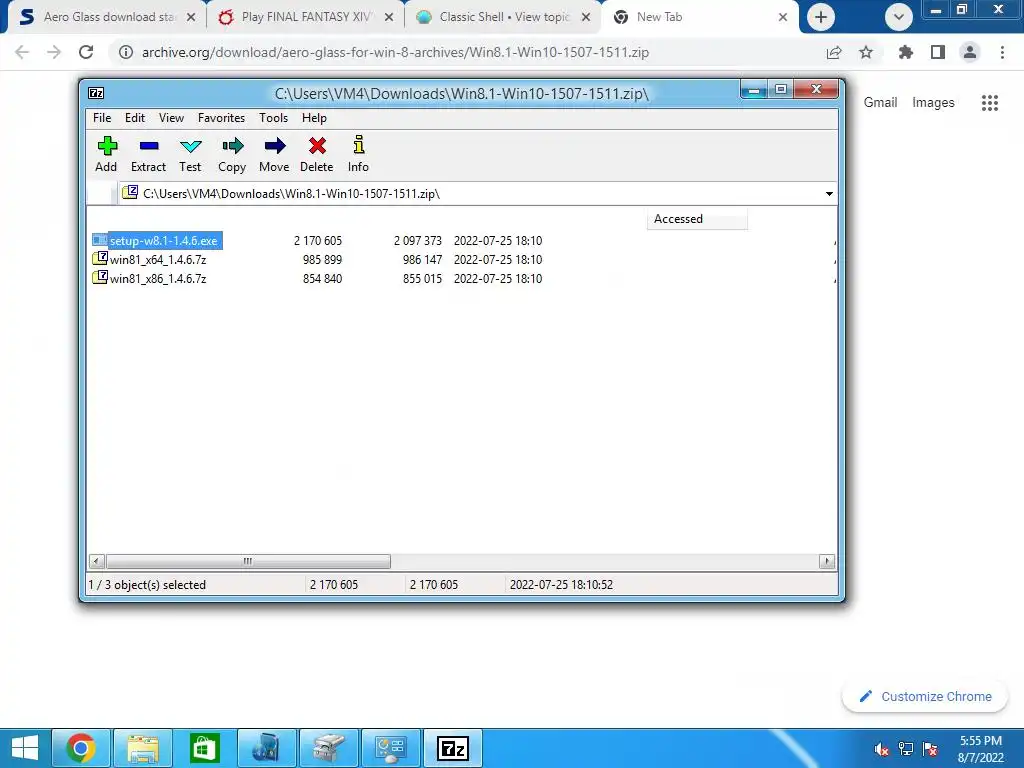
Task: Click the scroll-right arrow
Action: coord(827,561)
